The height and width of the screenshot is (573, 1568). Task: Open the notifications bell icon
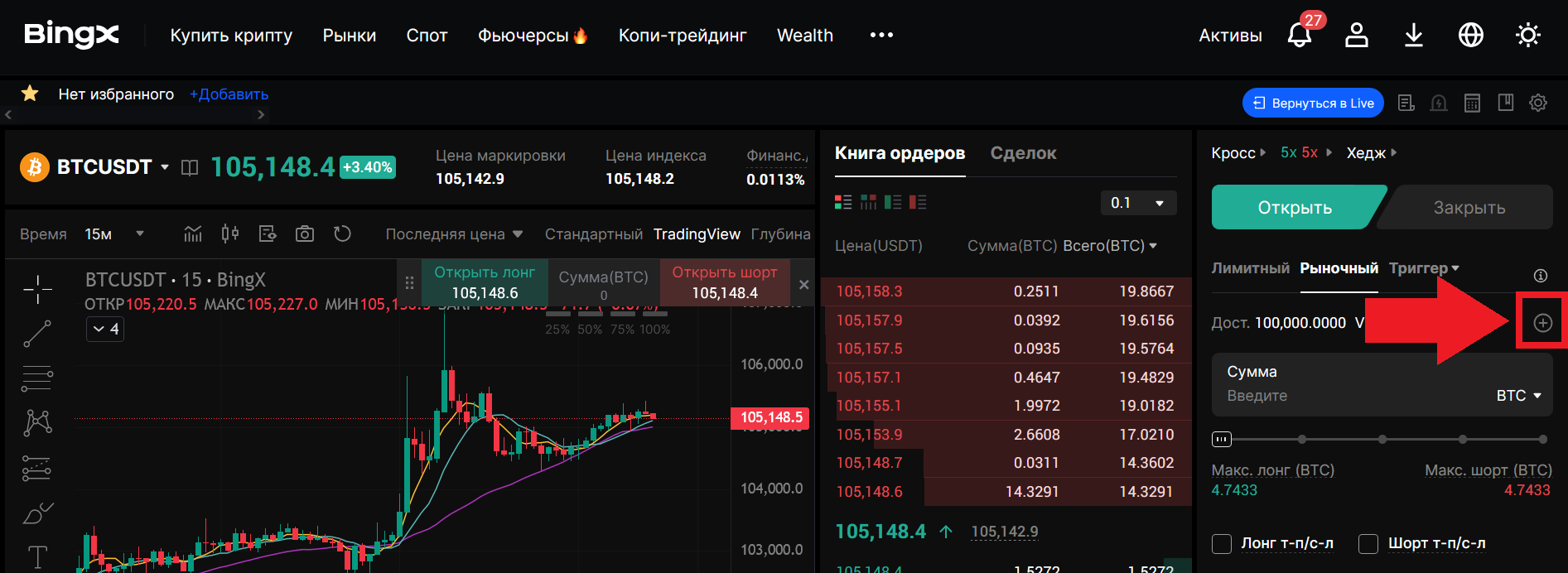pyautogui.click(x=1299, y=35)
